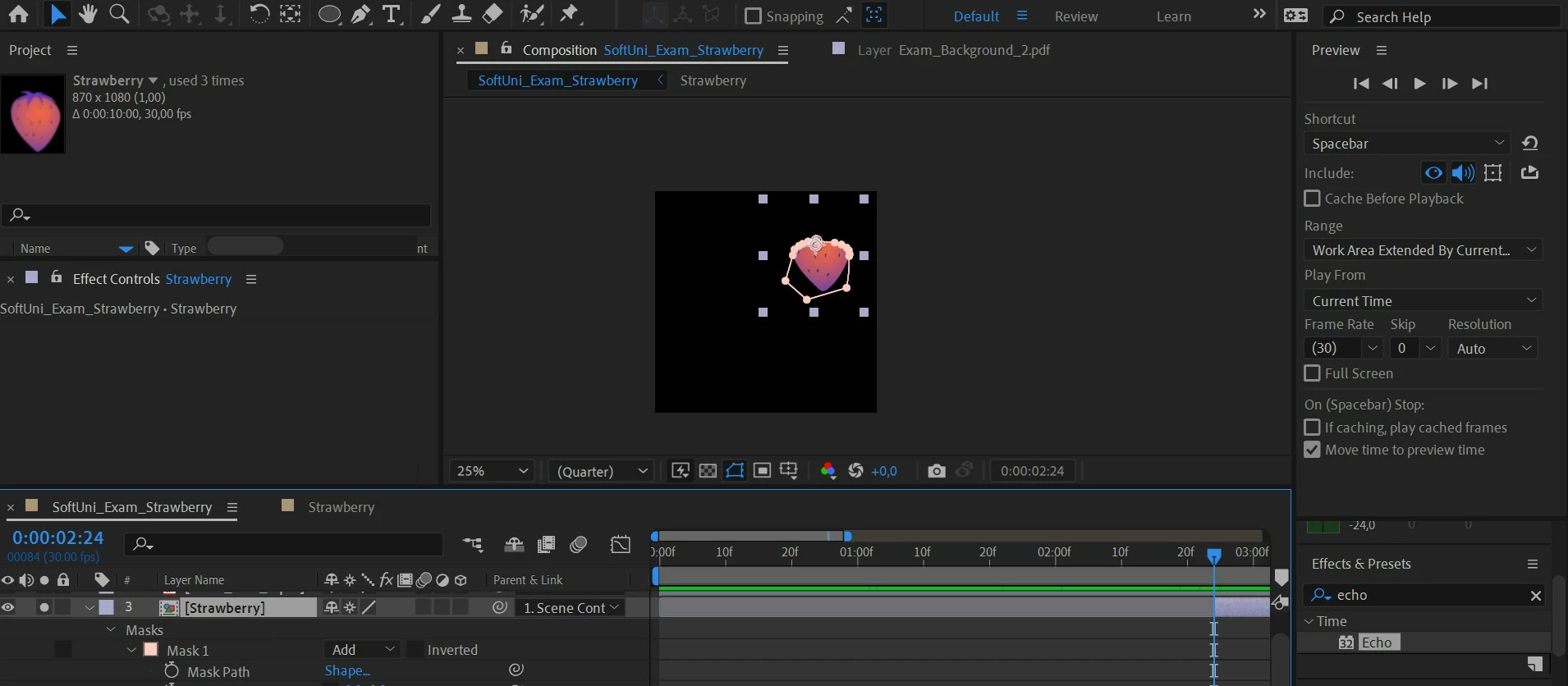Open the 25% magnification dropdown

tap(492, 471)
